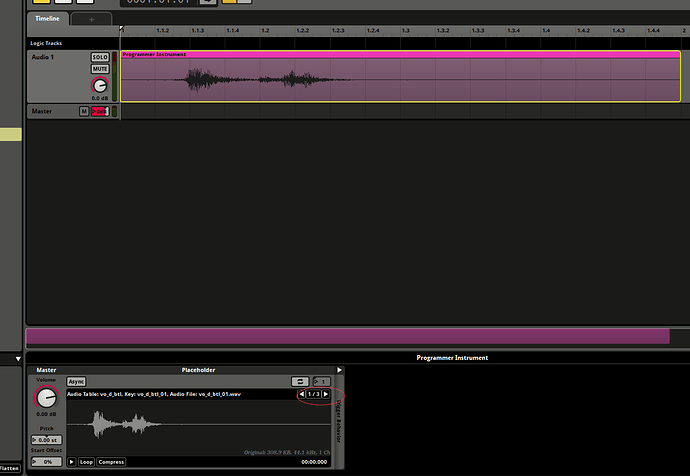Image resolution: width=690 pixels, height=476 pixels.
Task: Select the Master track name
Action: (x=42, y=111)
